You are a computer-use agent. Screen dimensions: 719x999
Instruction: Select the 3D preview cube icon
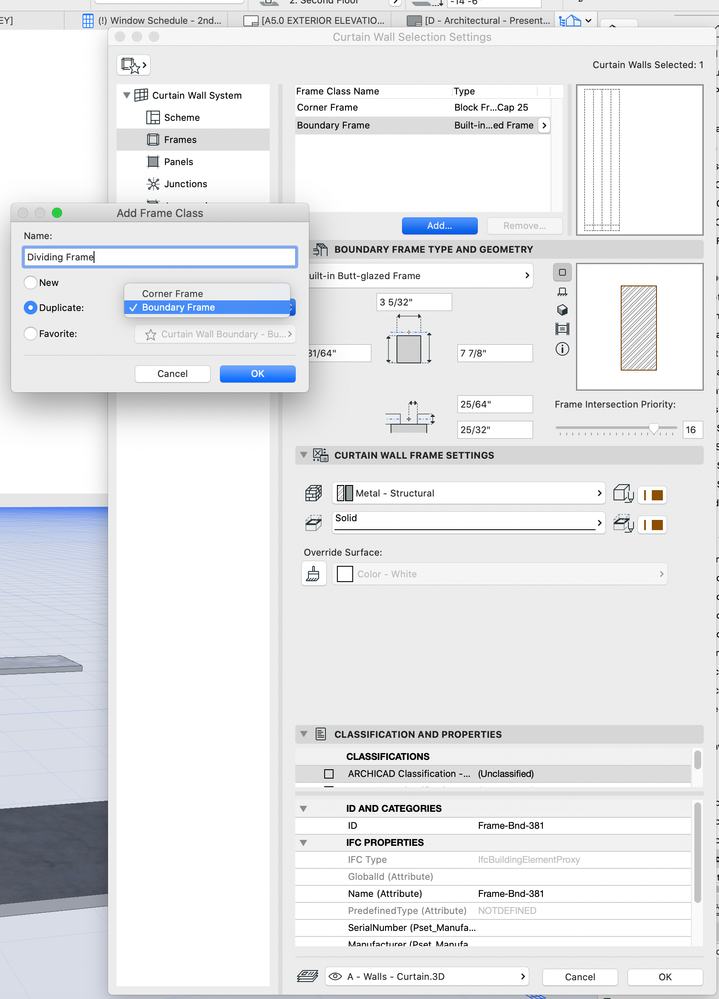[x=562, y=310]
